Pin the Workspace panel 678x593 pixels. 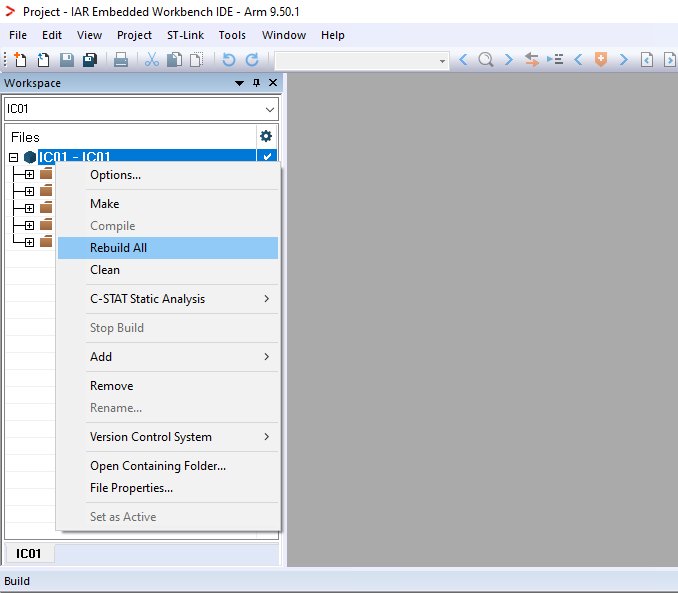click(256, 83)
